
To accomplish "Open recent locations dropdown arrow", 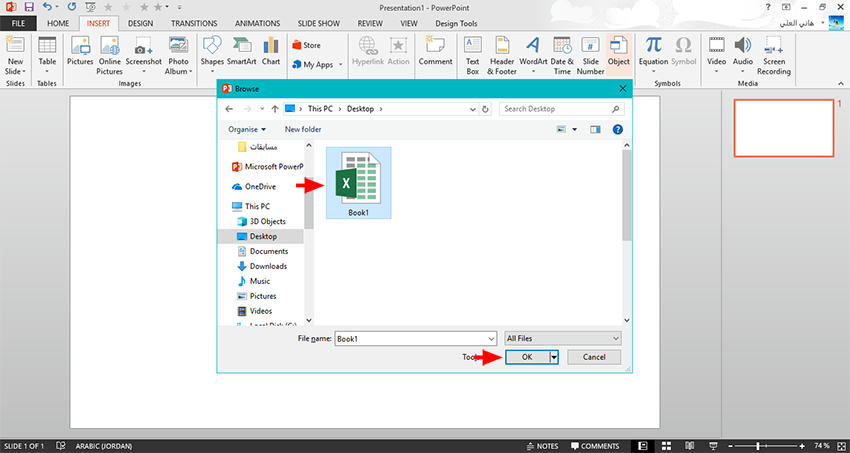I will 262,109.
